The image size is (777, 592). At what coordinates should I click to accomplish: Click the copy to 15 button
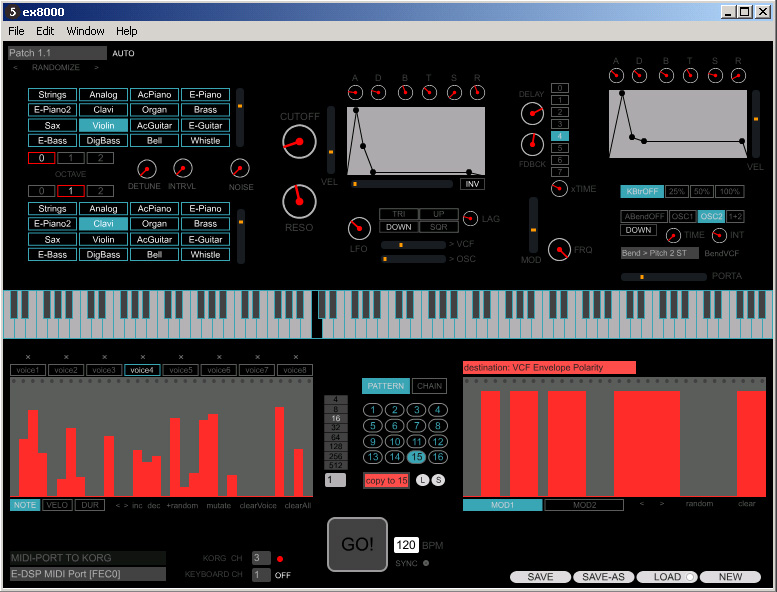pos(387,481)
